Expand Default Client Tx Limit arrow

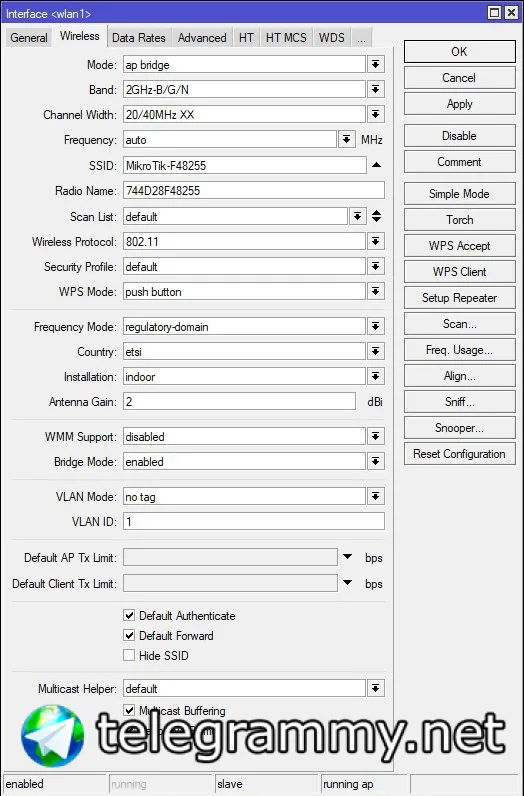tap(347, 583)
